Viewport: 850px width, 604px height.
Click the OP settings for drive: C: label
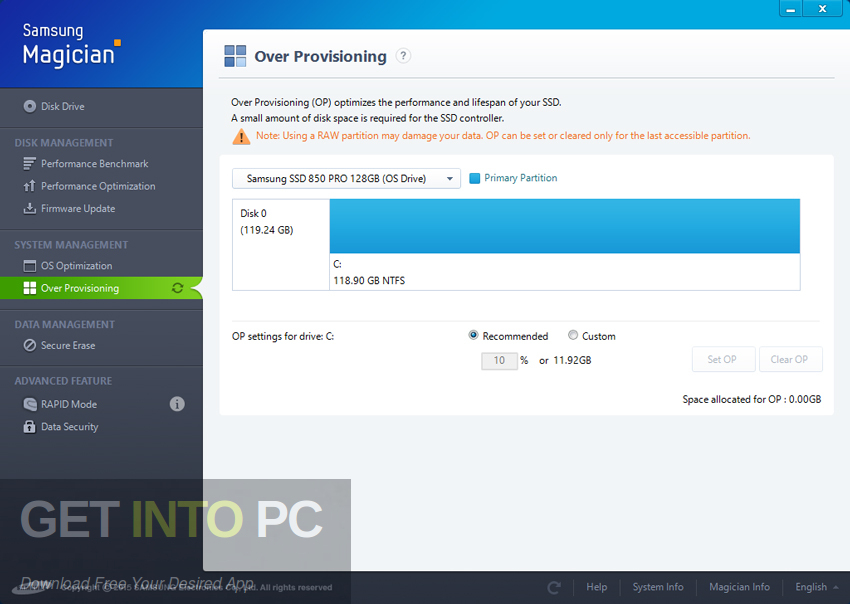pyautogui.click(x=283, y=336)
